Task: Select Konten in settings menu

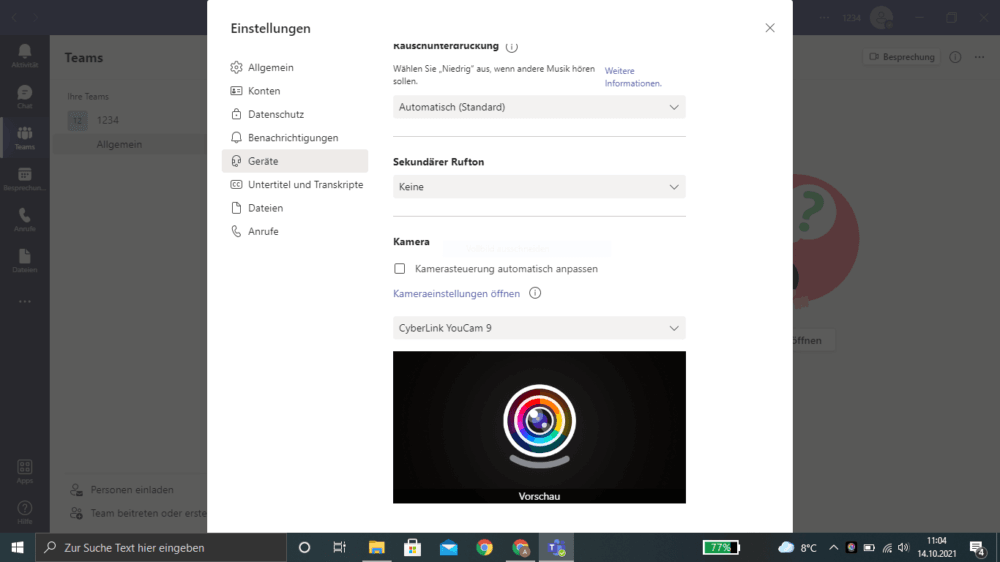Action: click(295, 91)
